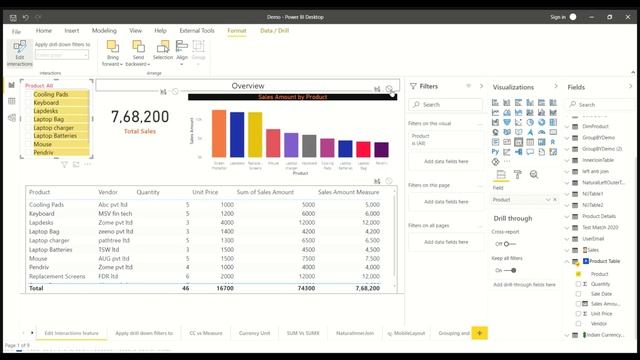Click the orange bar in chart
The width and height of the screenshot is (640, 360).
pyautogui.click(x=219, y=133)
